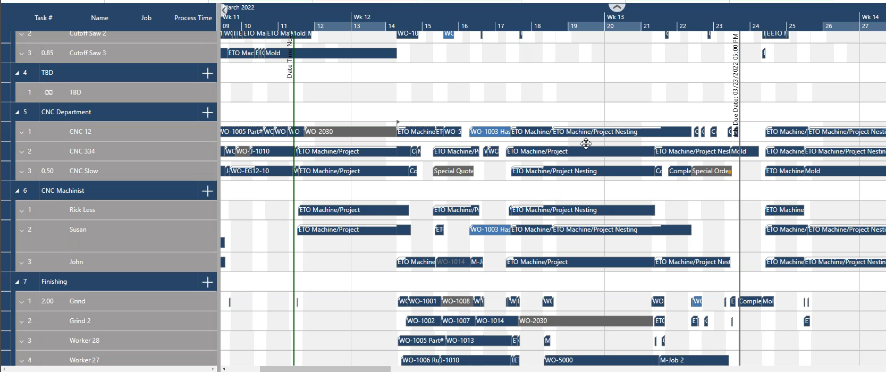Add a task to the TBD group

click(x=207, y=73)
